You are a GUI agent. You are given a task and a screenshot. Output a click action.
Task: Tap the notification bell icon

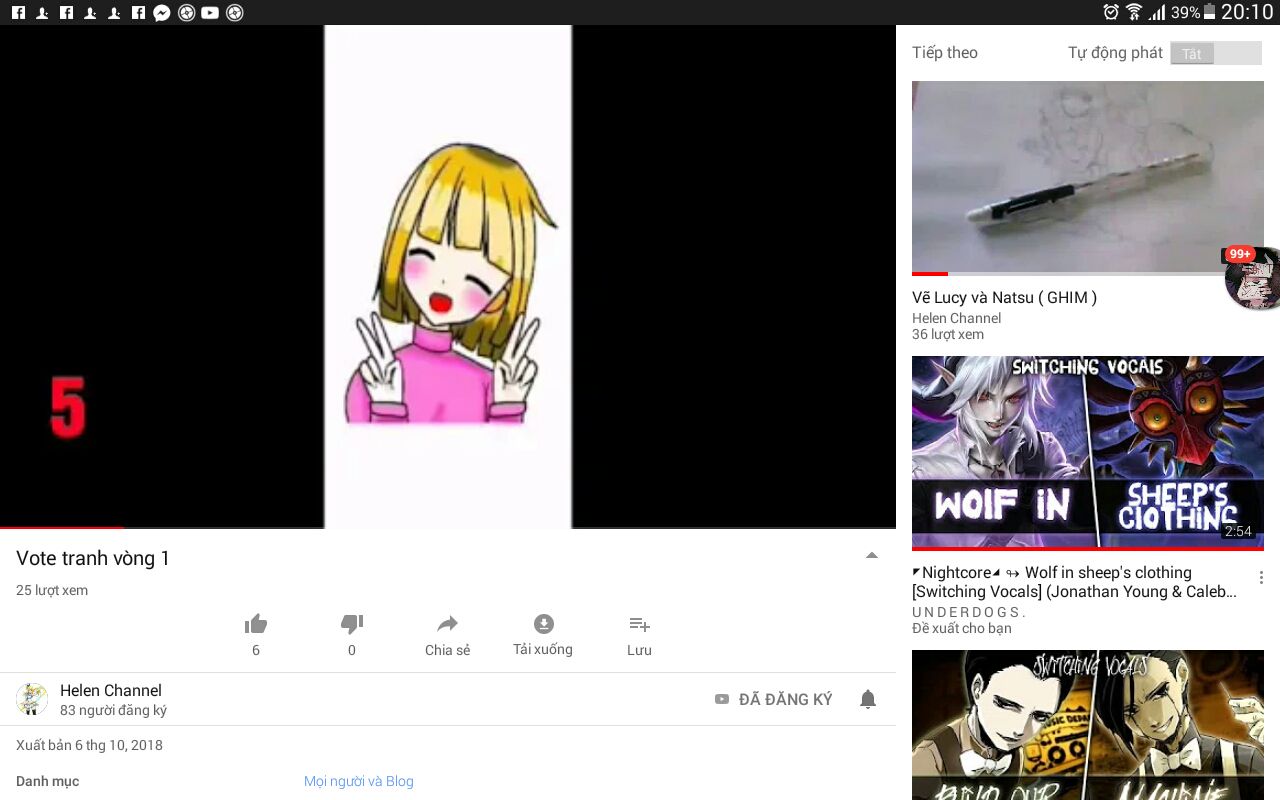tap(868, 700)
